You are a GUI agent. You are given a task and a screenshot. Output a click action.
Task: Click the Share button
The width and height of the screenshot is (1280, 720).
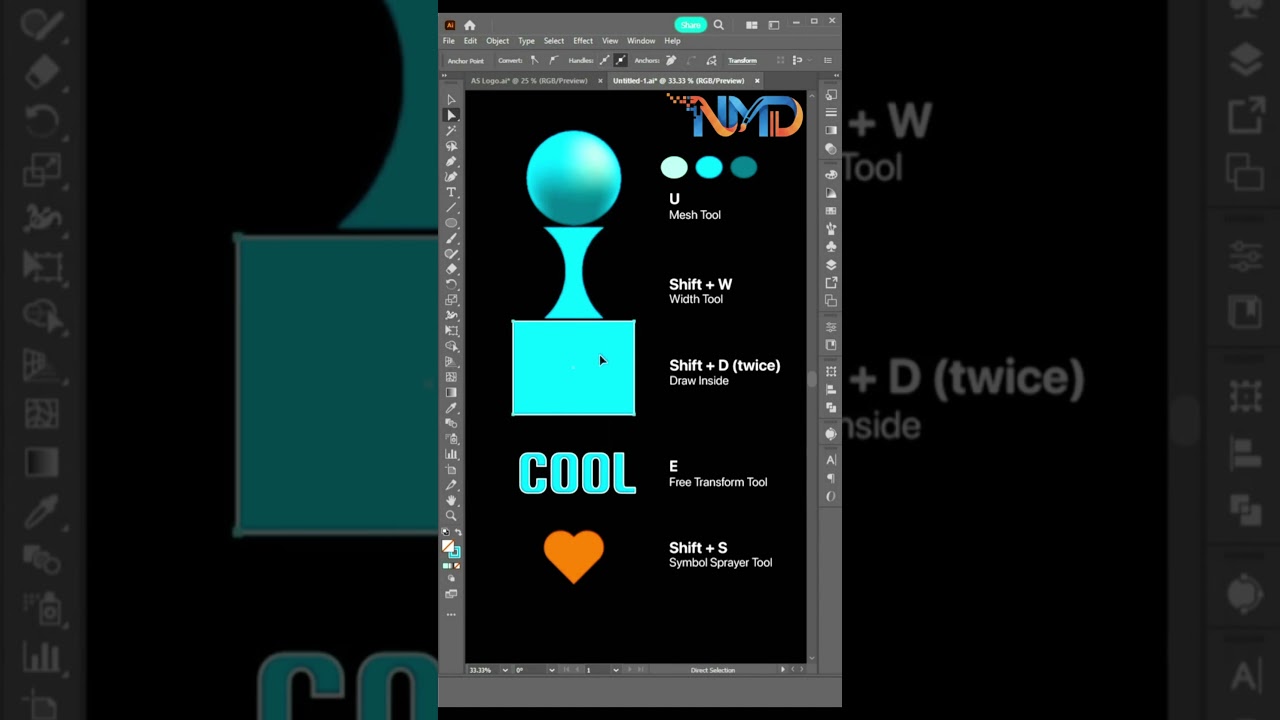coord(690,25)
